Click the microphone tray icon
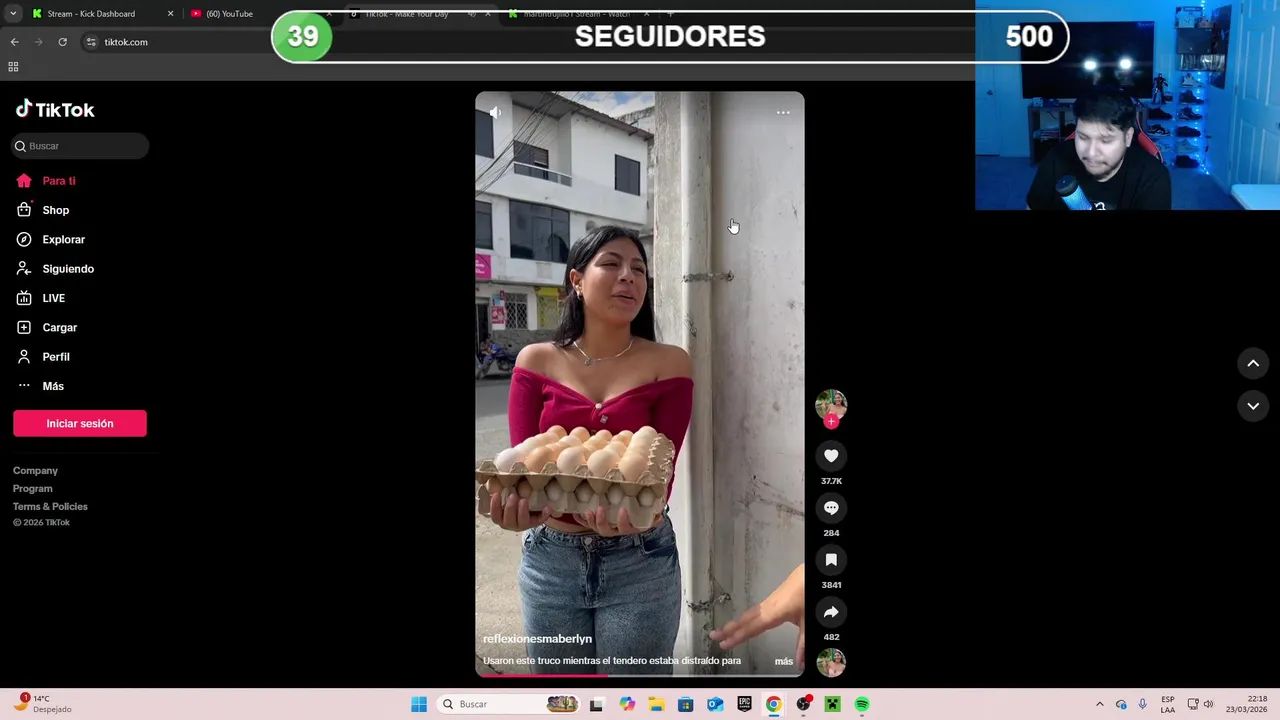 click(x=1143, y=704)
